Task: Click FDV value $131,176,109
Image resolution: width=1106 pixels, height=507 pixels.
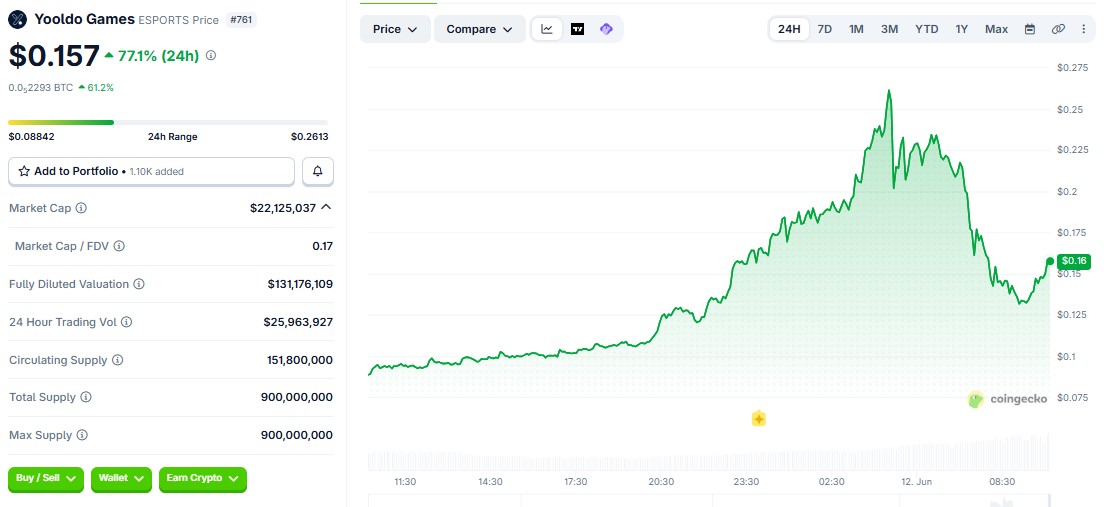Action: tap(300, 284)
